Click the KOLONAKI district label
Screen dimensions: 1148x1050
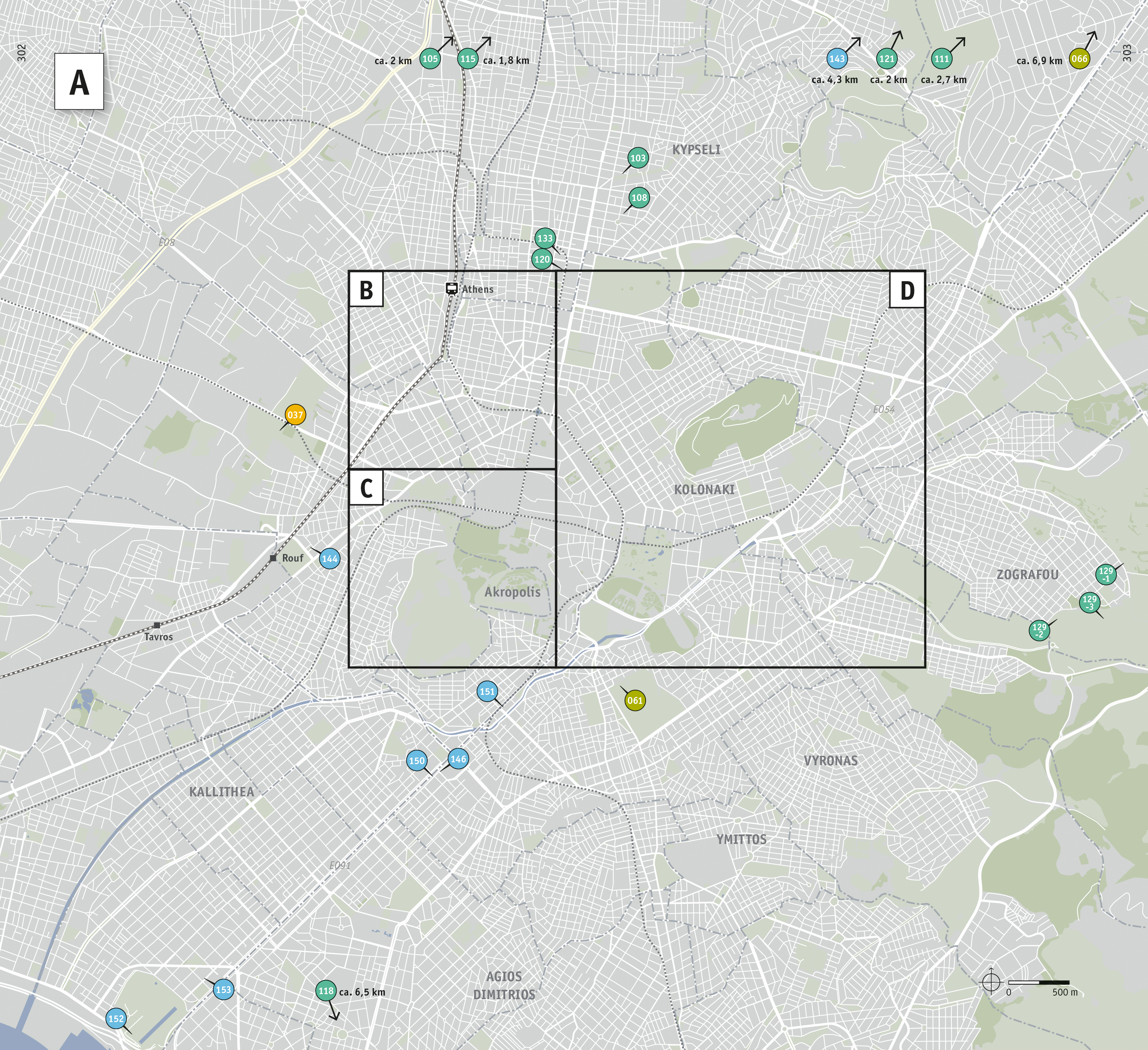pyautogui.click(x=704, y=489)
